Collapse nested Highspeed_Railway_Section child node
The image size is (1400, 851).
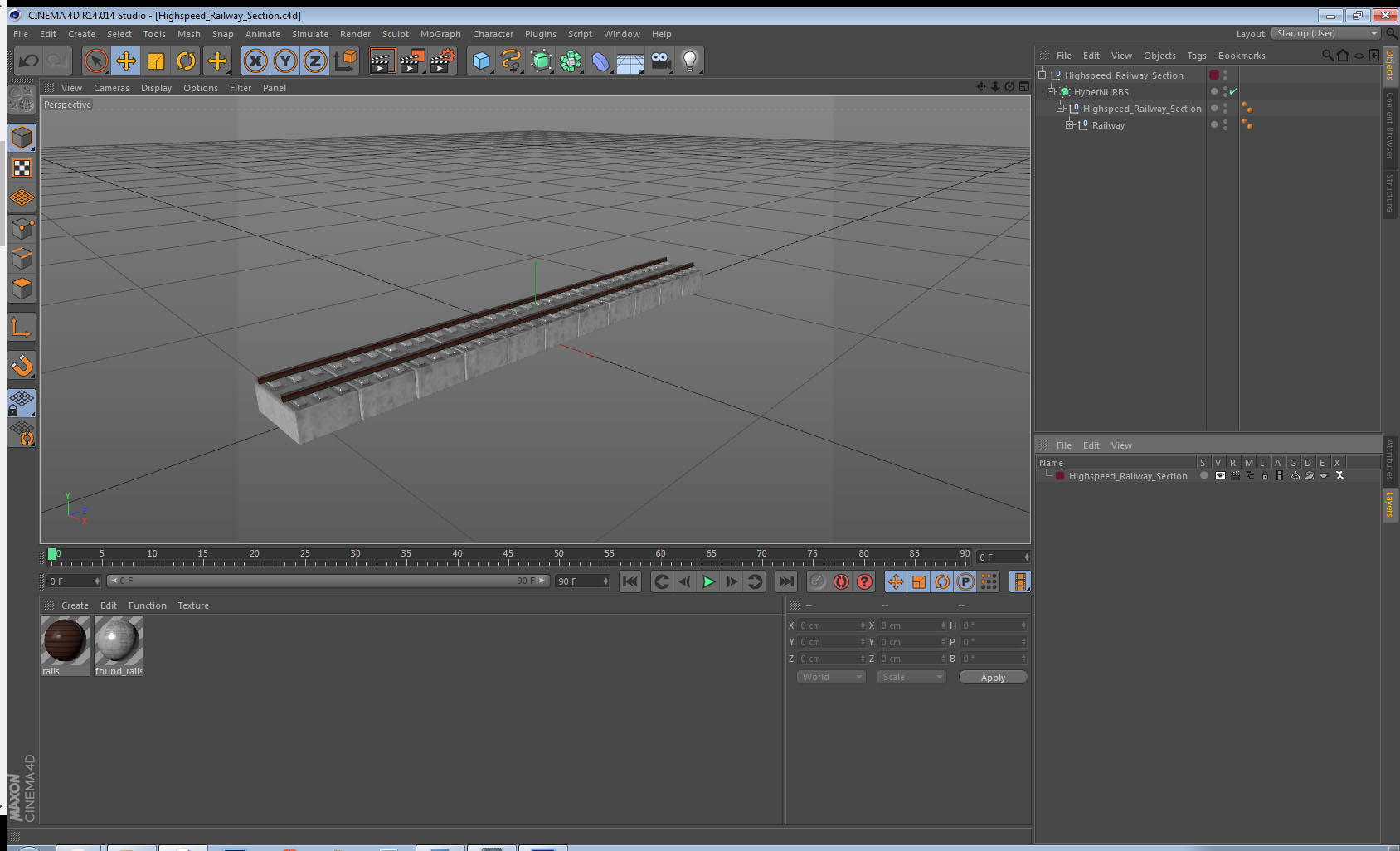coord(1061,108)
